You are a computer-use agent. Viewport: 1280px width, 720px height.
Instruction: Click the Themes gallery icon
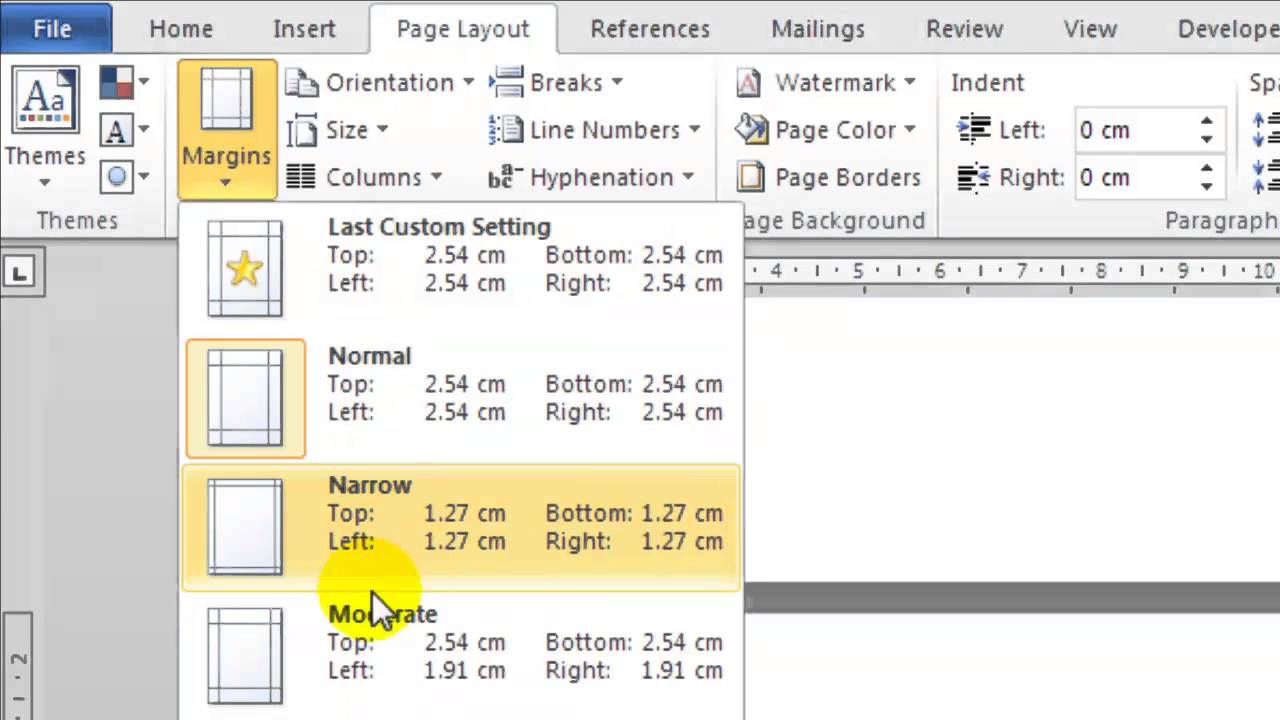45,100
